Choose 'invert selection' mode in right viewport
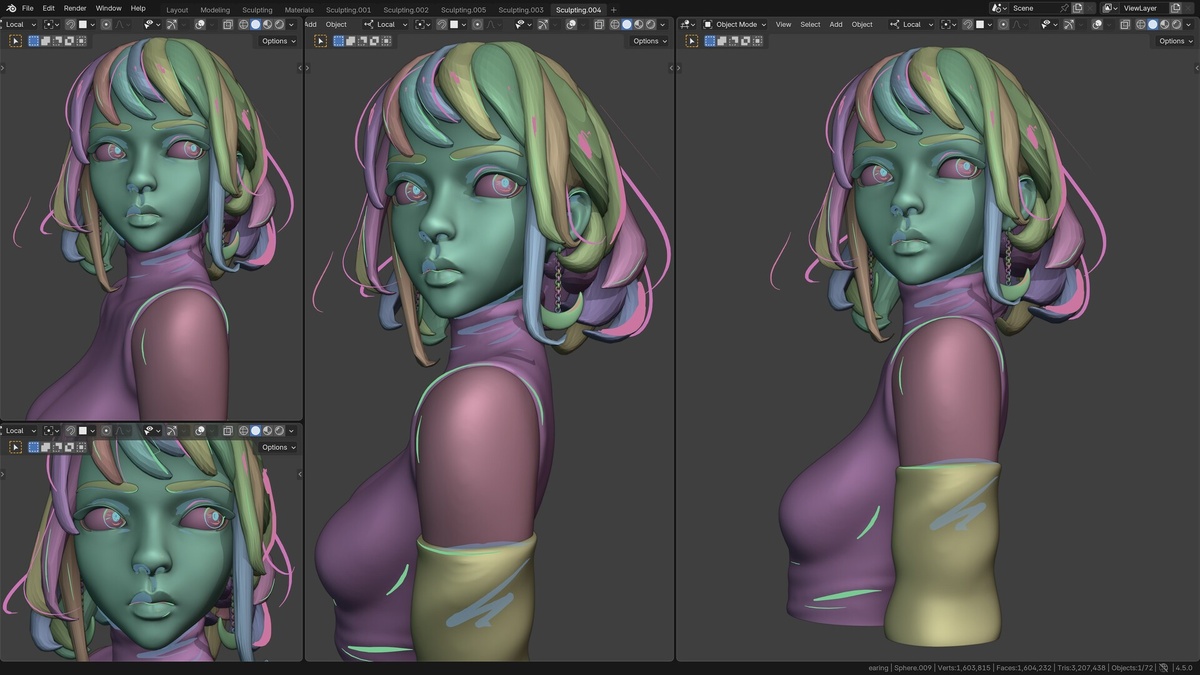The image size is (1200, 675). pos(745,41)
